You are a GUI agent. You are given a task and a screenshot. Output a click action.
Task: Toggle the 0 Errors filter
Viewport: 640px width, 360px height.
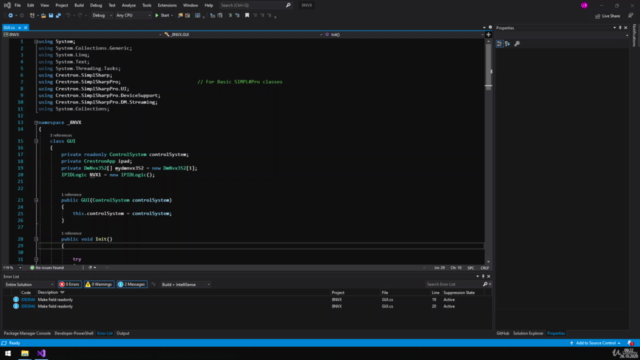coord(69,284)
